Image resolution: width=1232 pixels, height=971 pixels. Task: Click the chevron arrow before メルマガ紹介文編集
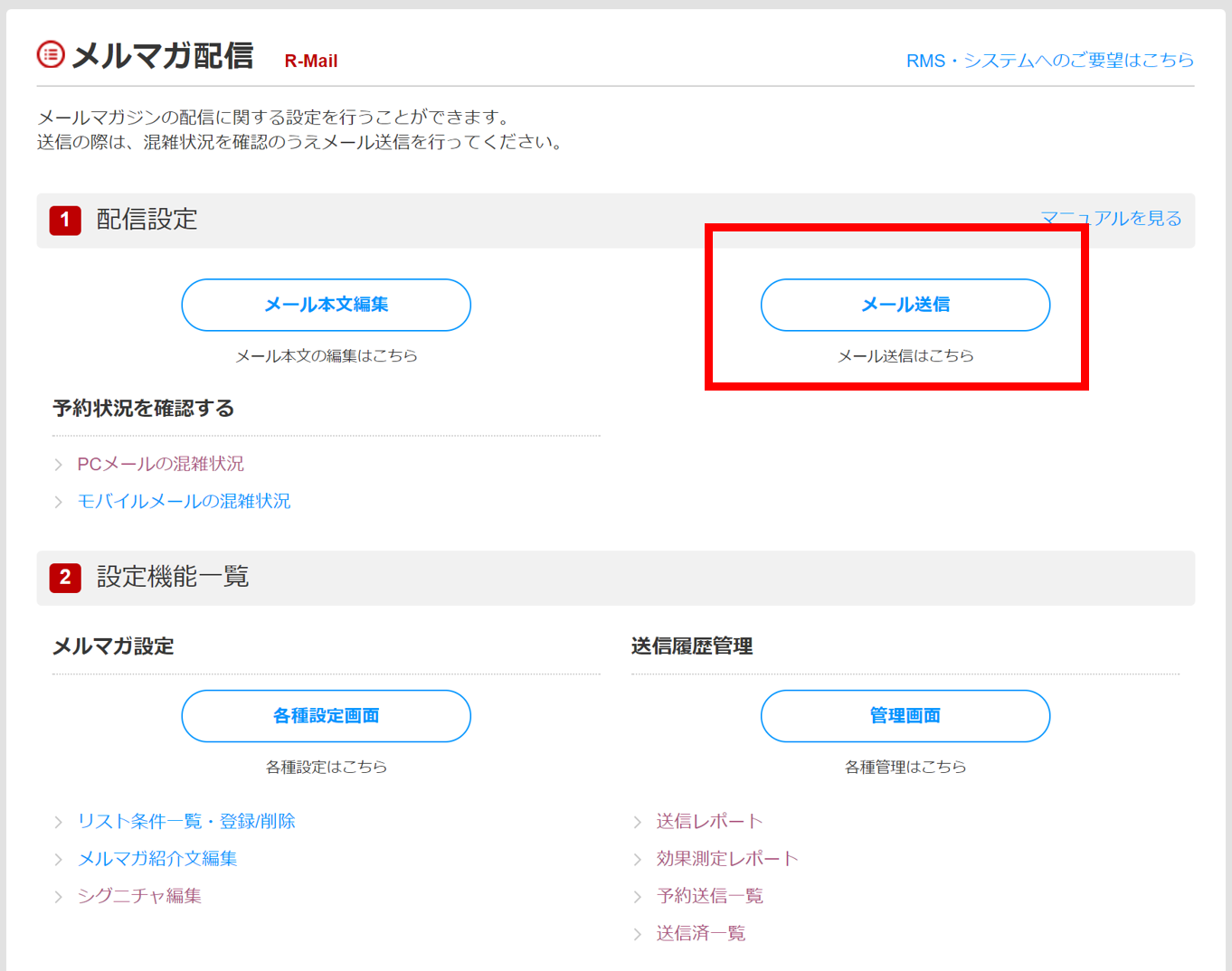[x=59, y=859]
